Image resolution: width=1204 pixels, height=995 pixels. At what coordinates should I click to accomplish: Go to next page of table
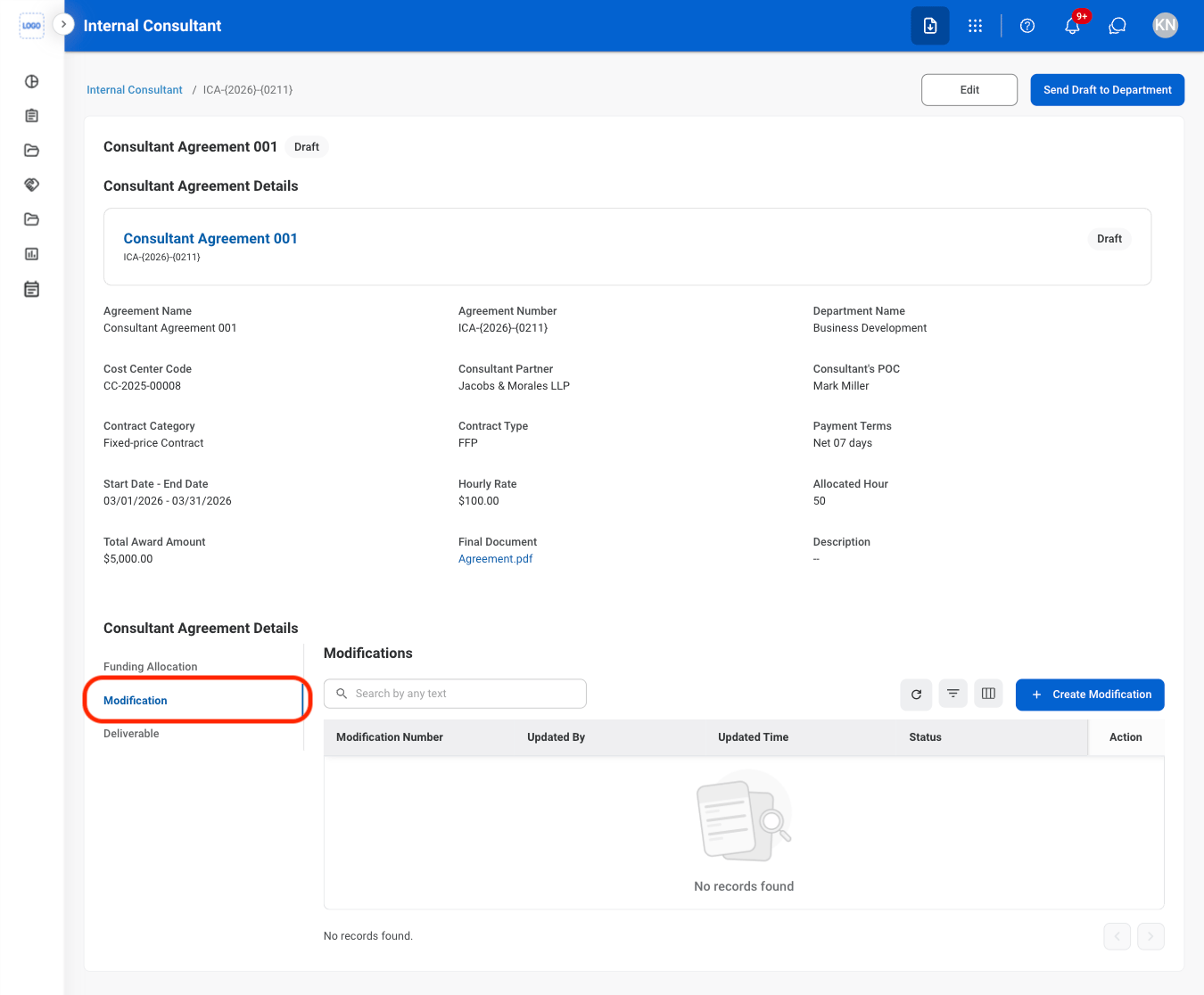[x=1150, y=936]
